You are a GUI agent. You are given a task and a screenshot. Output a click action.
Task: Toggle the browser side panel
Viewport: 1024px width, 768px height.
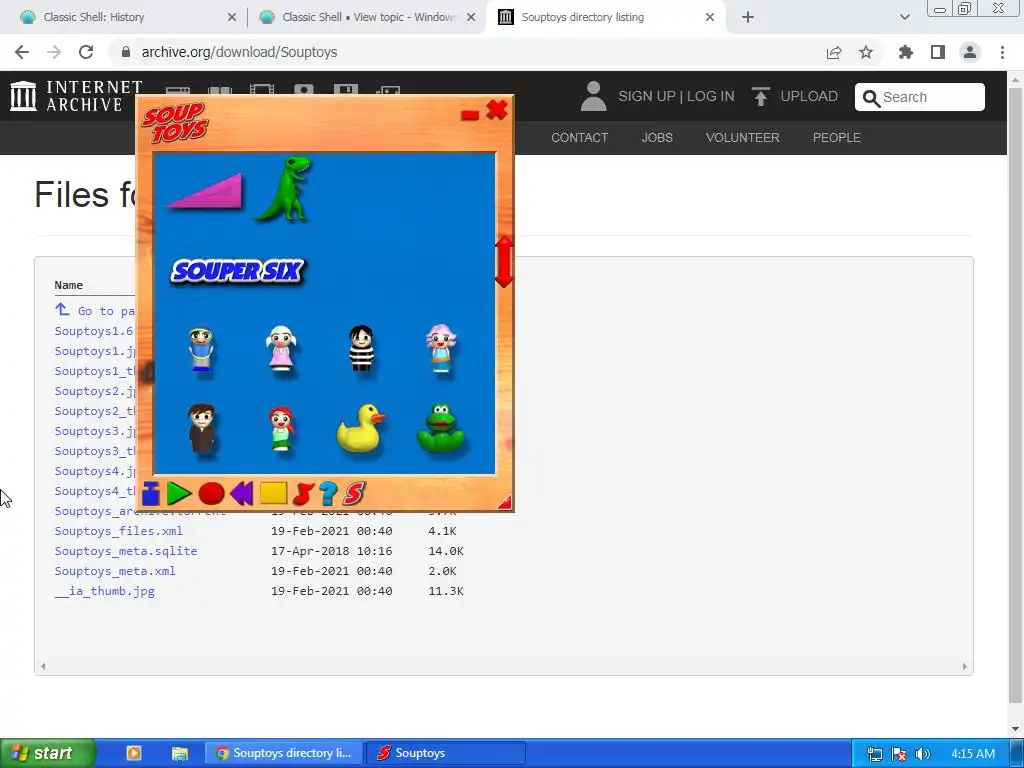coord(938,52)
